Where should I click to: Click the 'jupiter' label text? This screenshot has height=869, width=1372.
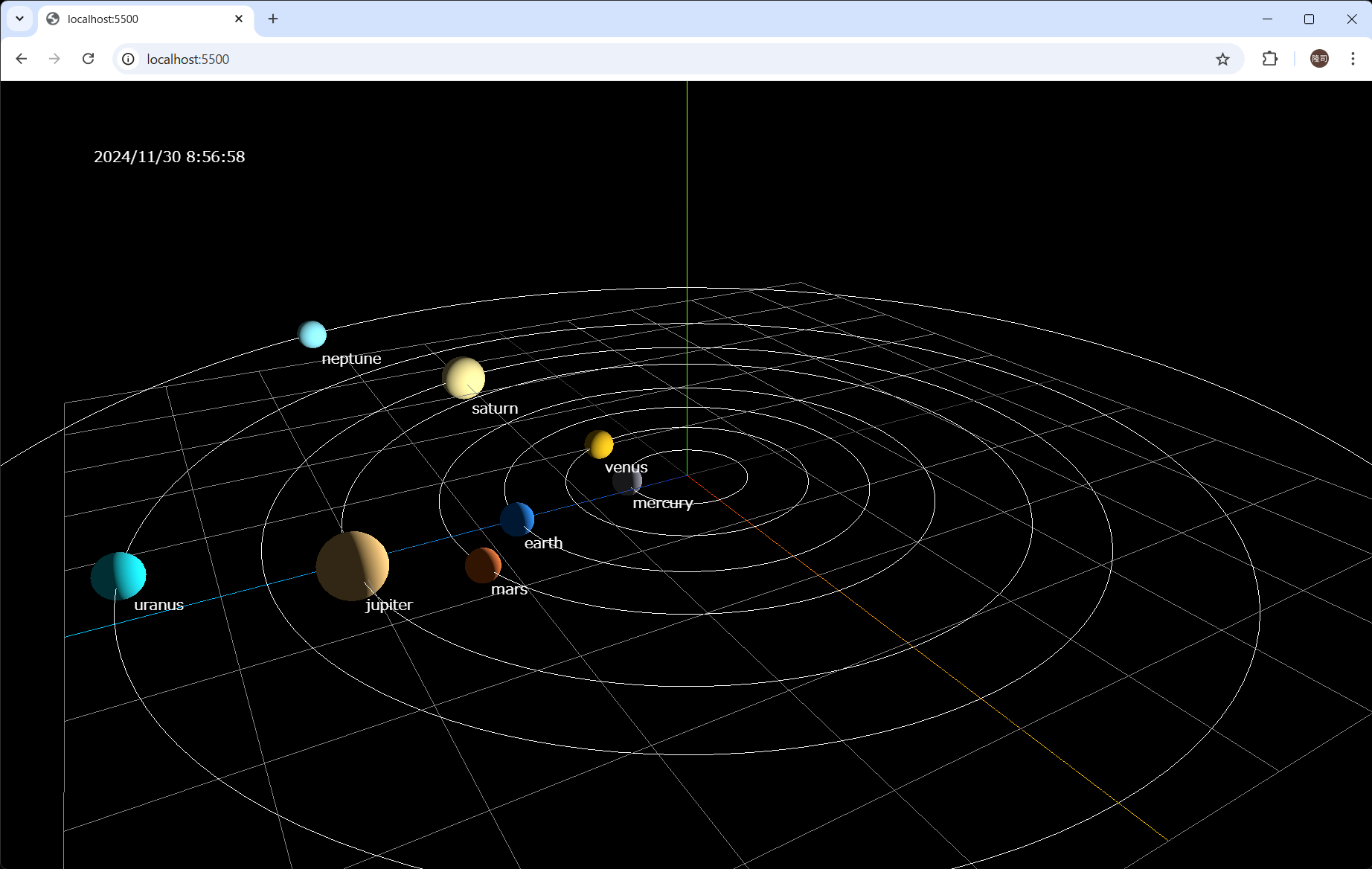tap(388, 605)
